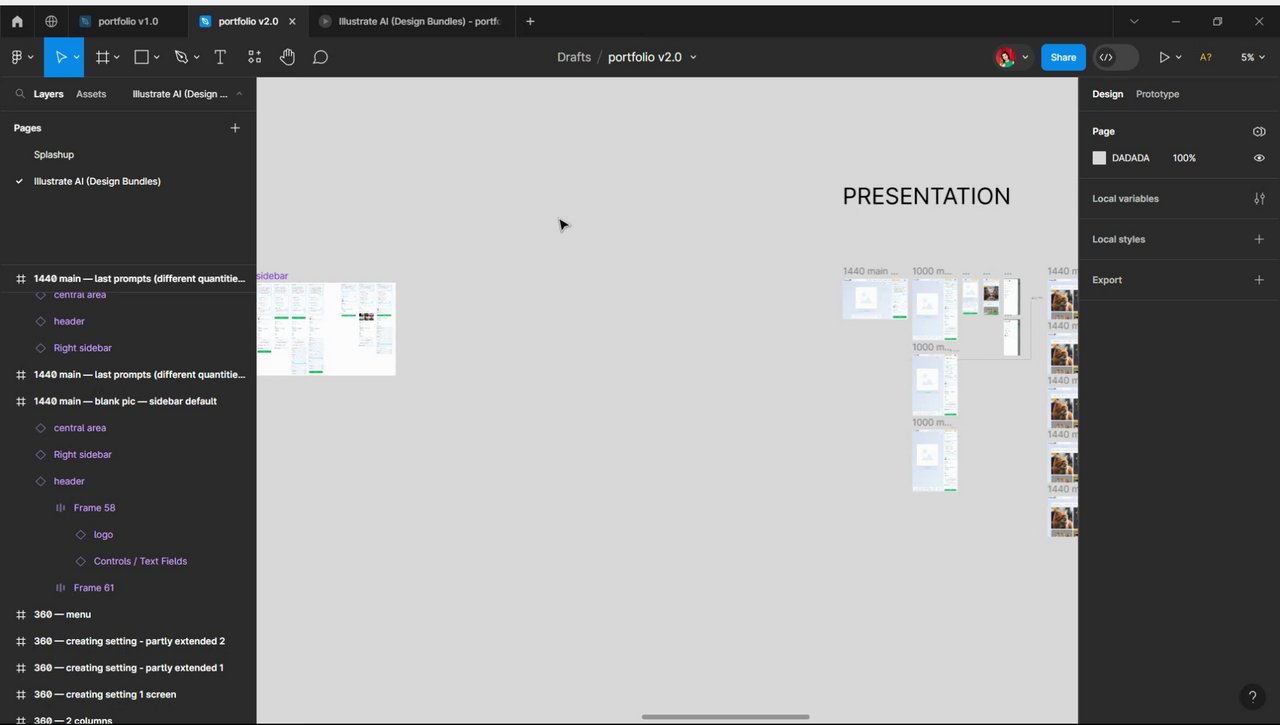1280x725 pixels.
Task: Edit page background 100% opacity
Action: [1184, 158]
